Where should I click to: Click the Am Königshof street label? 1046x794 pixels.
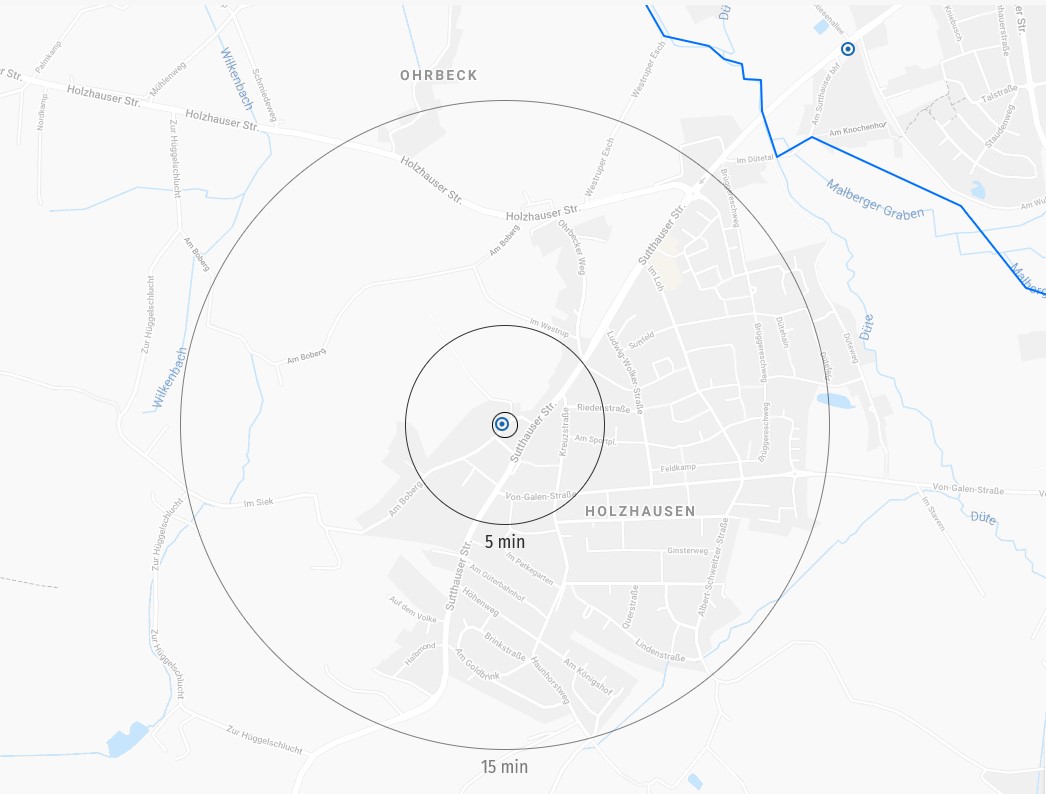click(x=588, y=677)
